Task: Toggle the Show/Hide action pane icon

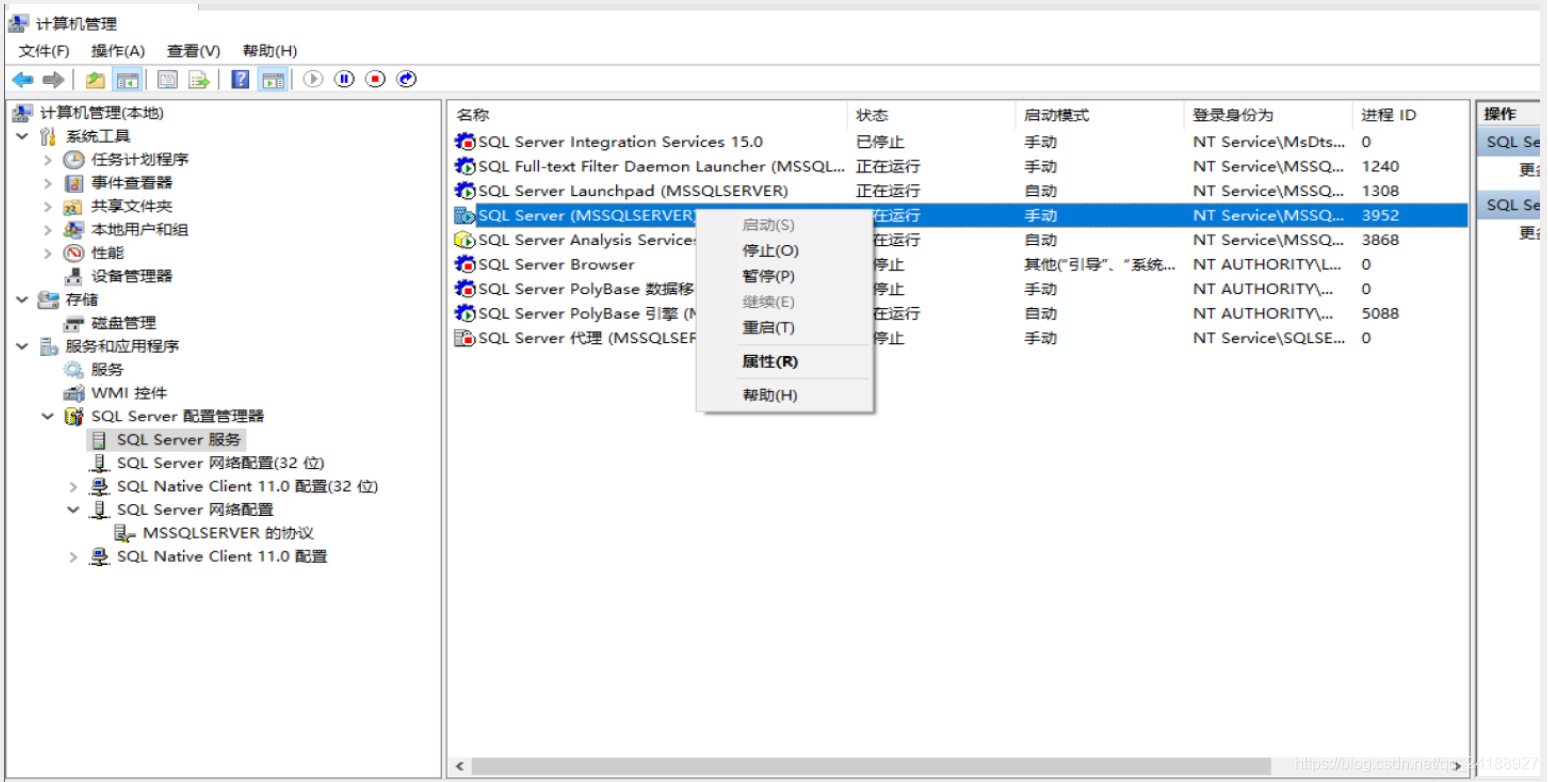Action: pos(272,80)
